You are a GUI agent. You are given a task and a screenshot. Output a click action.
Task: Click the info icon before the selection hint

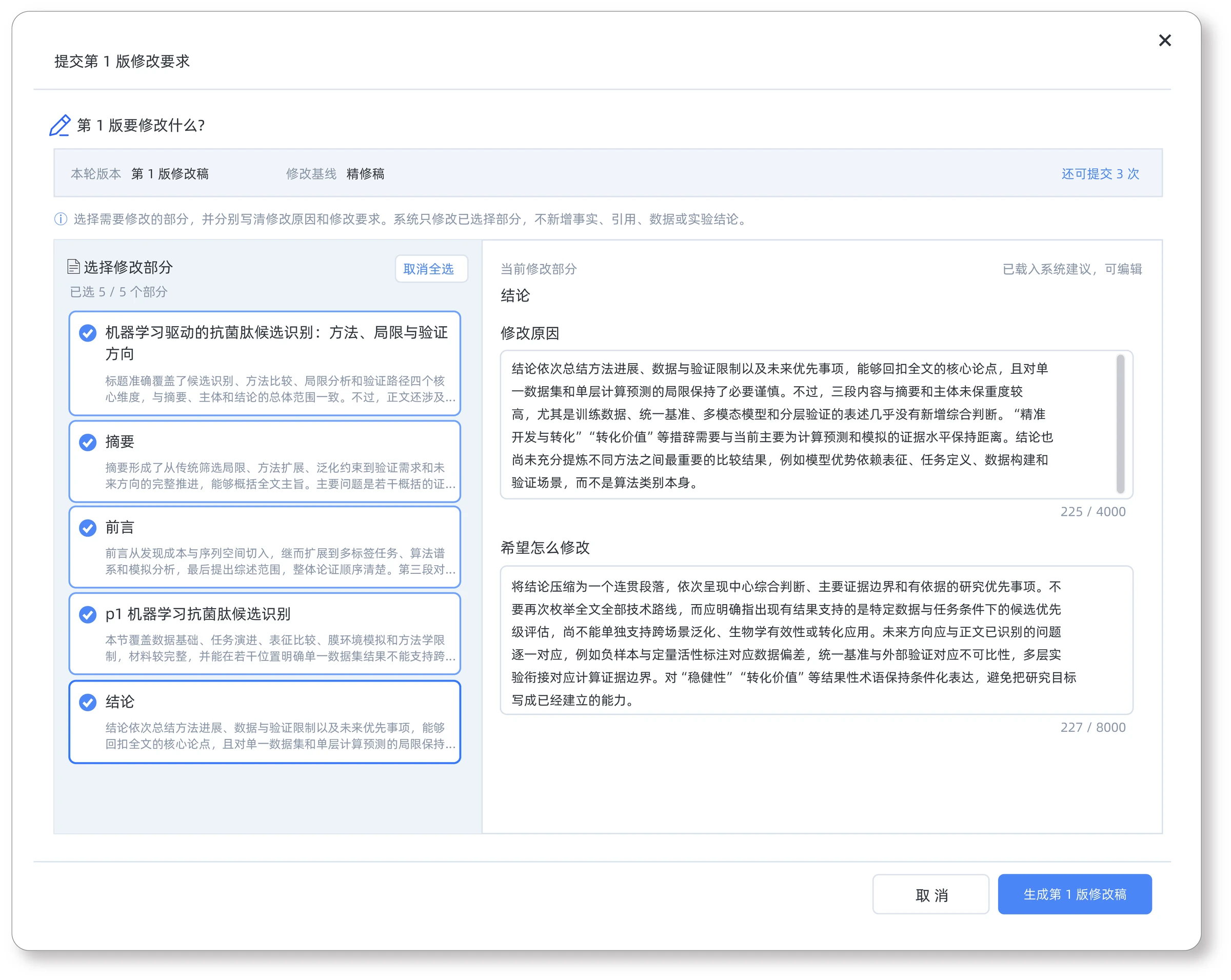tap(61, 219)
